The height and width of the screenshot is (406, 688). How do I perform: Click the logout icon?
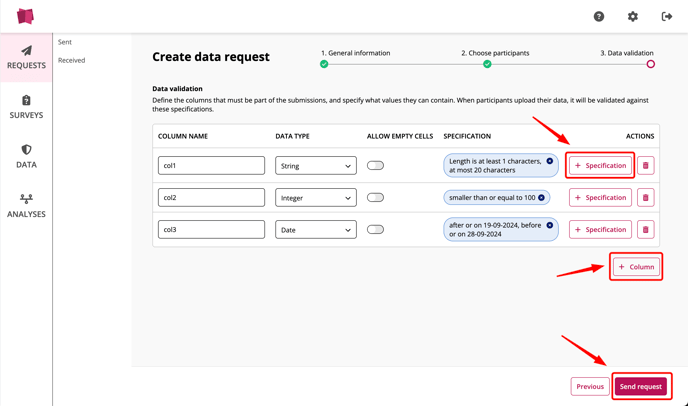point(666,17)
